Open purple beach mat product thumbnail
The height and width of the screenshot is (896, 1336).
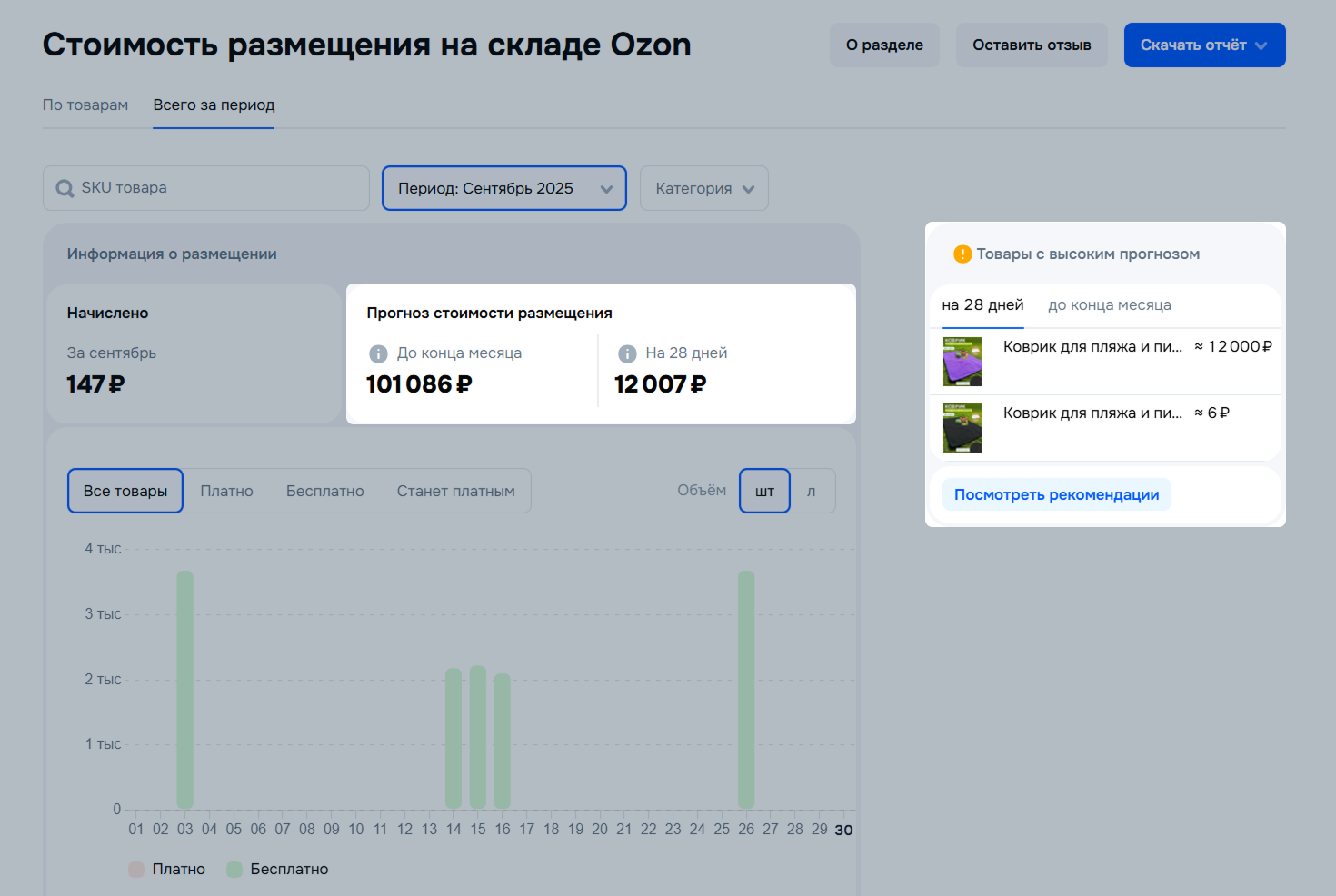(x=962, y=362)
